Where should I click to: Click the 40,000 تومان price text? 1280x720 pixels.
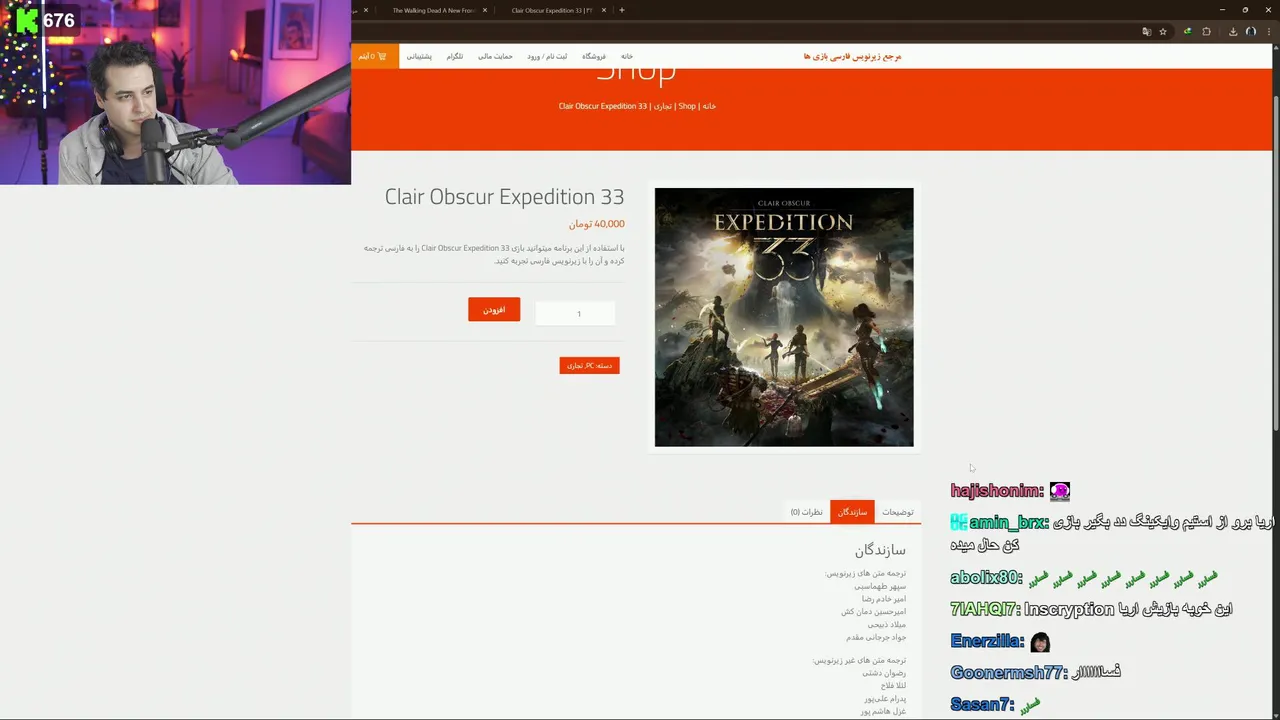click(x=597, y=224)
